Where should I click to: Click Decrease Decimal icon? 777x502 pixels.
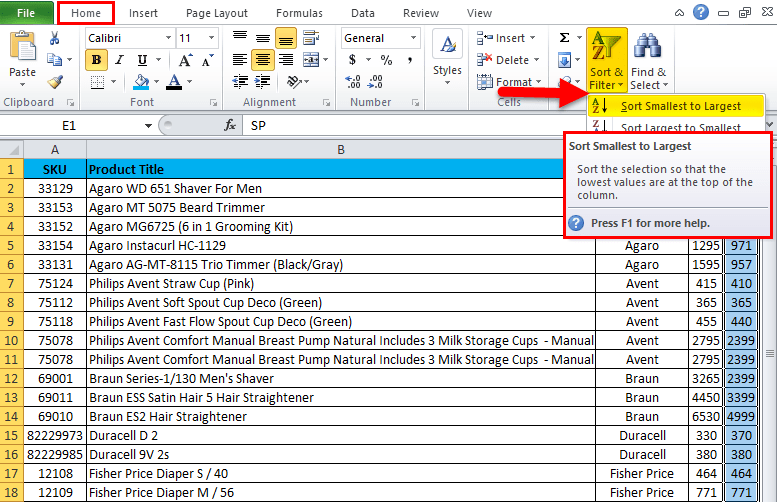point(375,82)
